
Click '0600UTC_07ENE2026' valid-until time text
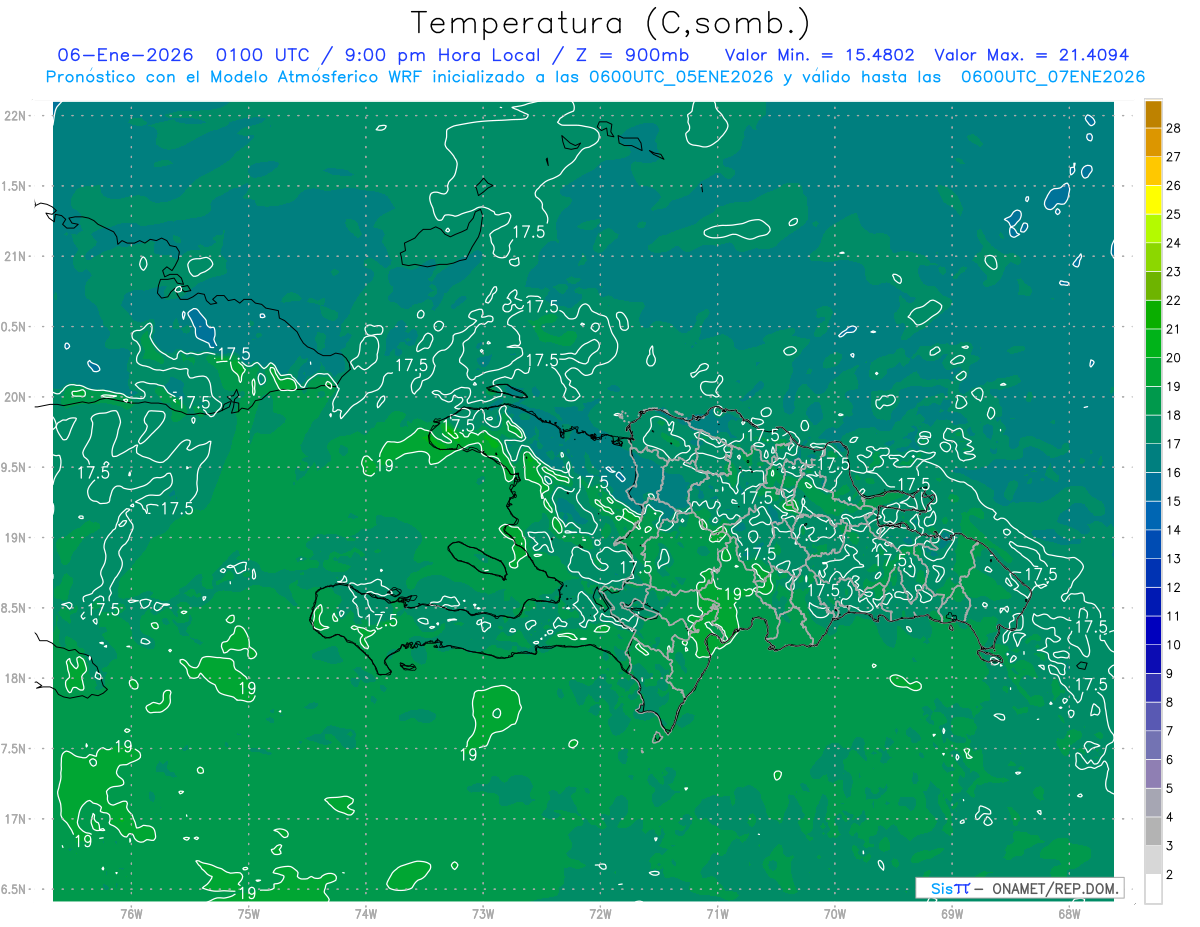[1053, 76]
